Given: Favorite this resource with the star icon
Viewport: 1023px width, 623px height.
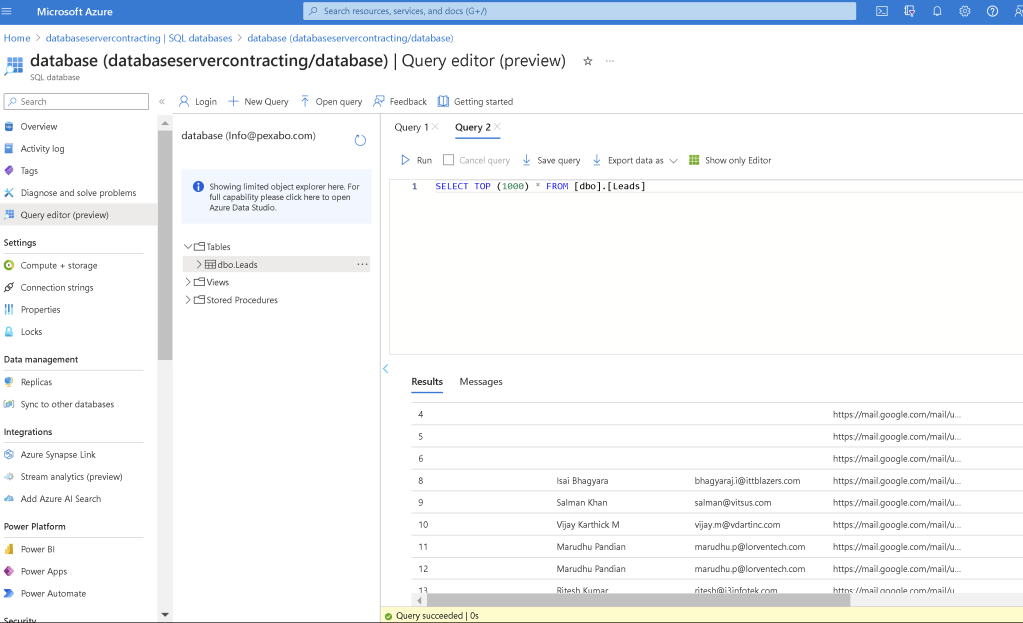Looking at the screenshot, I should point(588,61).
